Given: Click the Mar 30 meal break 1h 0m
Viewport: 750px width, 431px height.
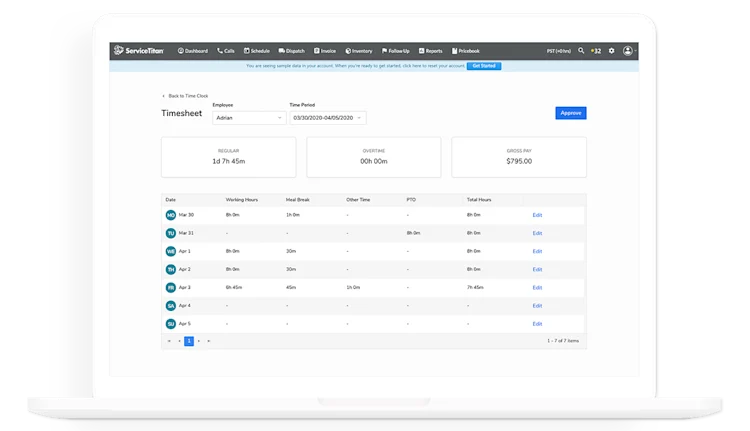Looking at the screenshot, I should [x=293, y=215].
